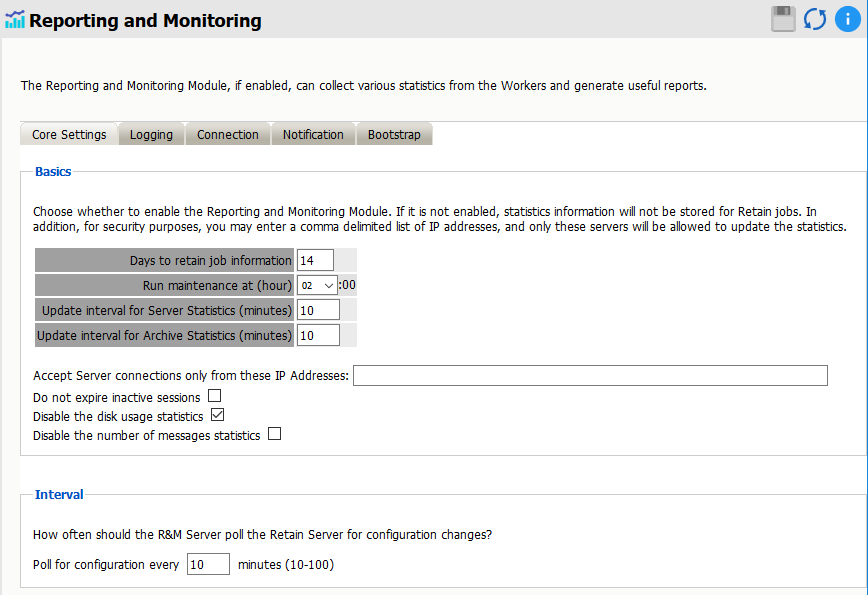Click the Basics section heading
This screenshot has width=868, height=595.
pyautogui.click(x=53, y=172)
